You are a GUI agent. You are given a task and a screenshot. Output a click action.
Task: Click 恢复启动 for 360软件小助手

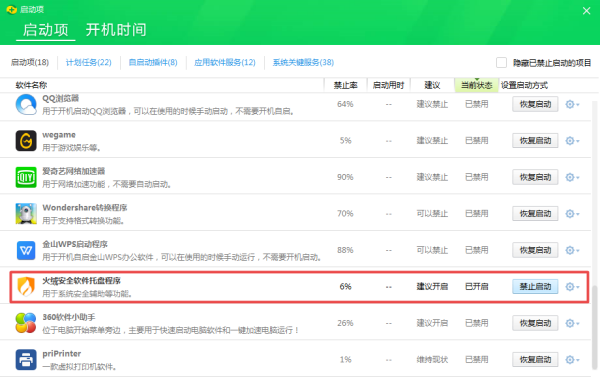[535, 323]
